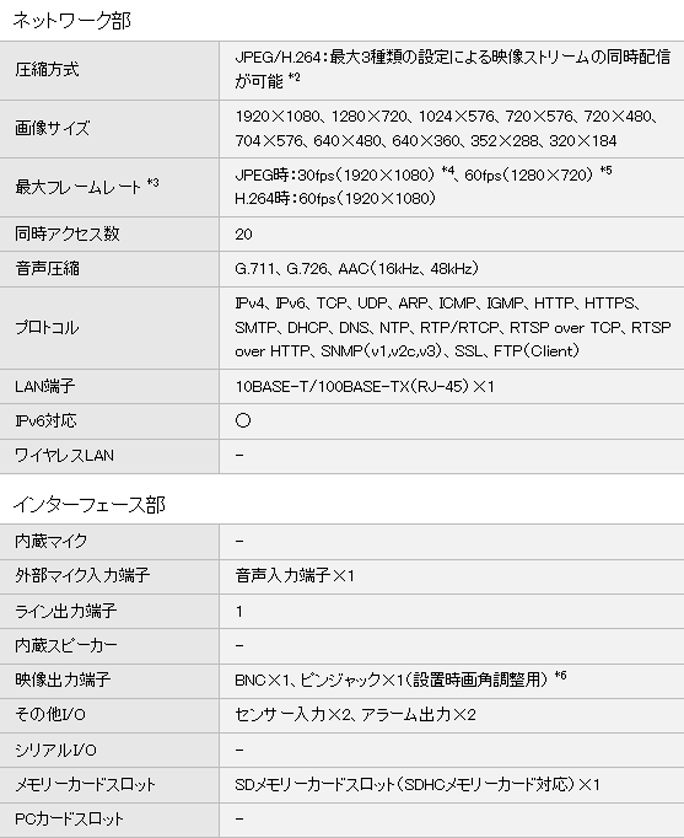Click footnote *6 in 映像出力端子 row
Viewport: 684px width, 838px height.
click(x=560, y=676)
